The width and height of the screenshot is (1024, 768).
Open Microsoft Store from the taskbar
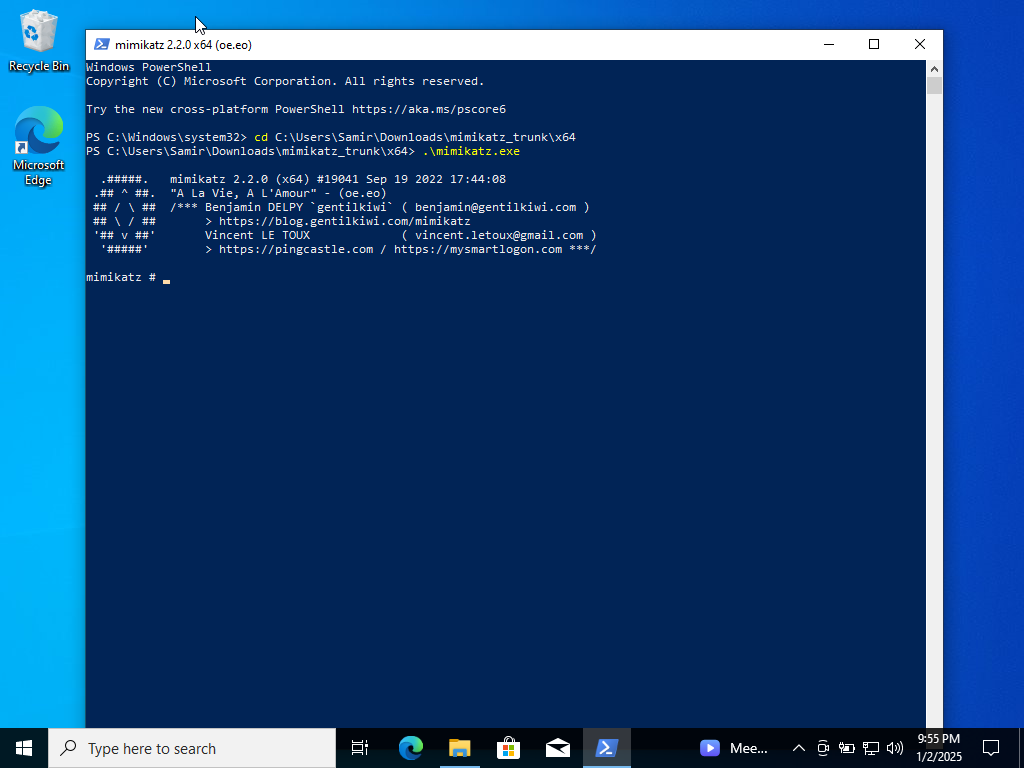[509, 748]
